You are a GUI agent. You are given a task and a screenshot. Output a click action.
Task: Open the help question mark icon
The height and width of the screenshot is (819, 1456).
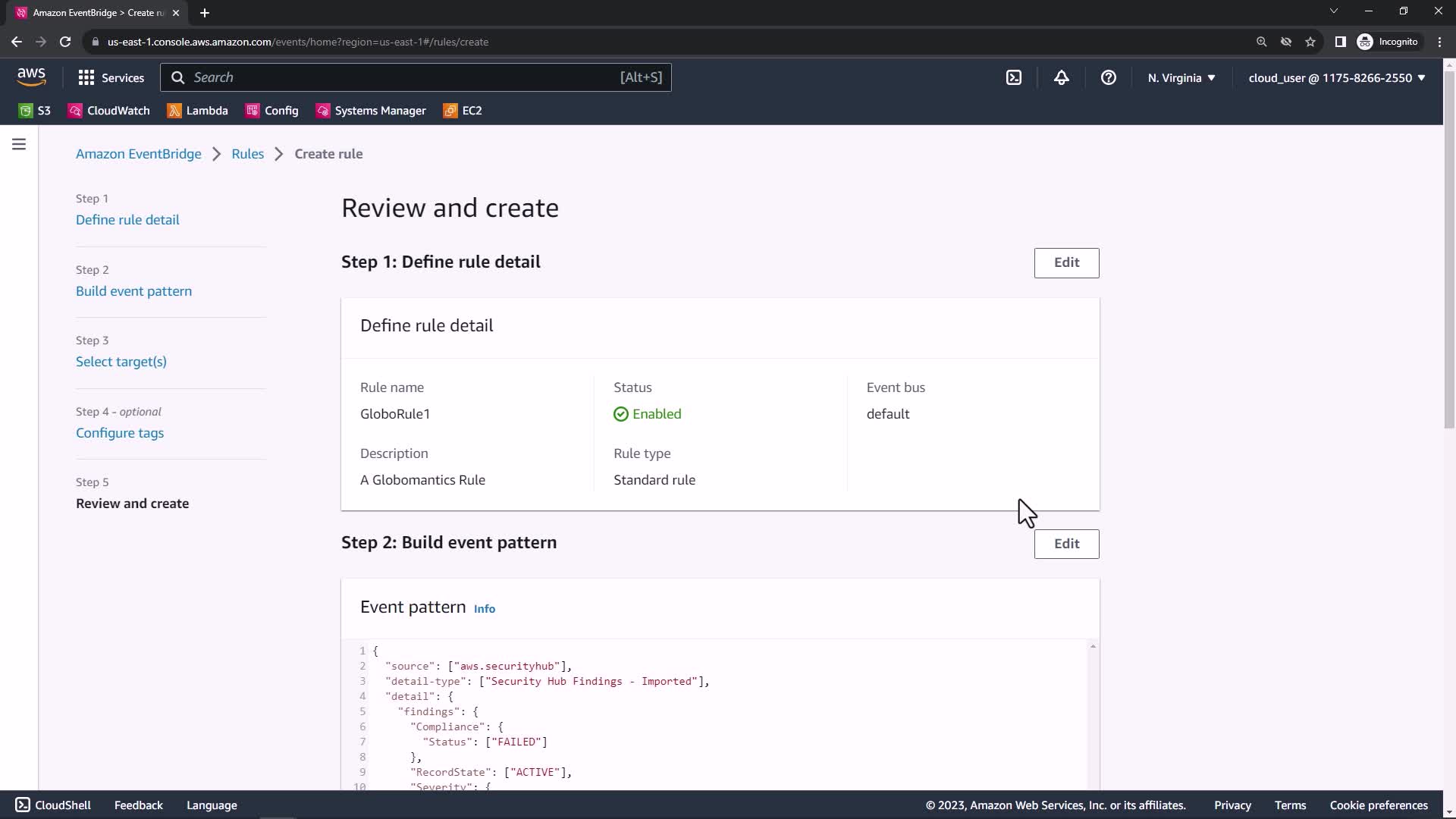(x=1108, y=77)
